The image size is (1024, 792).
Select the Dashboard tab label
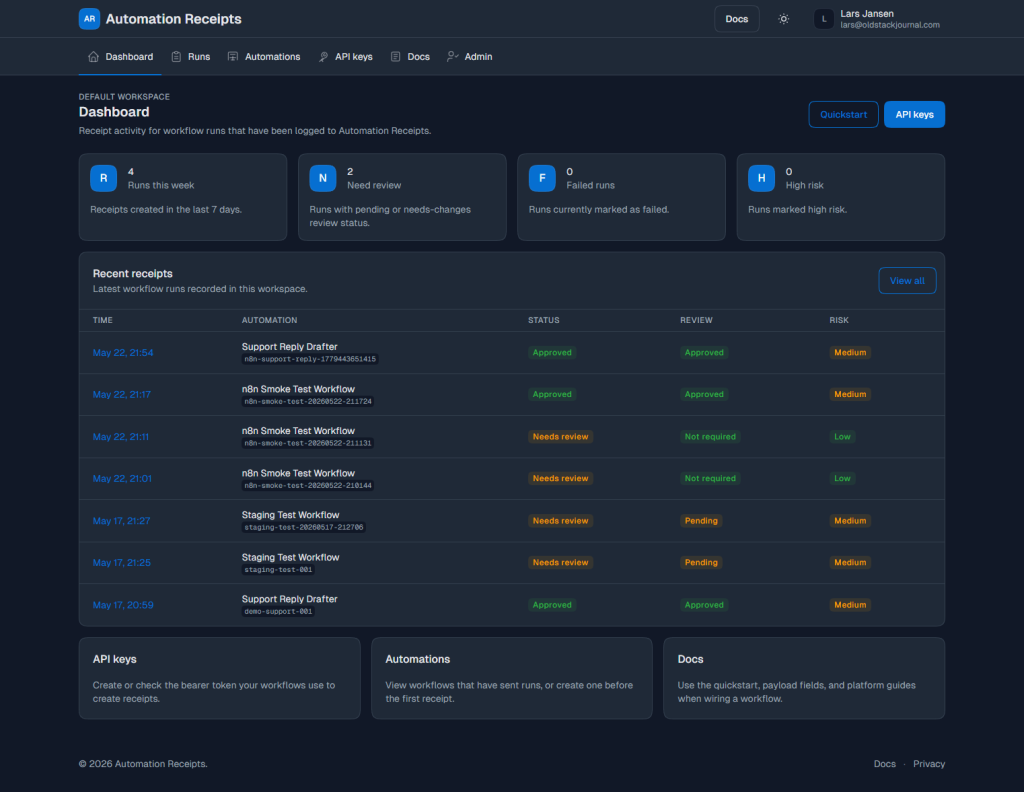(129, 57)
